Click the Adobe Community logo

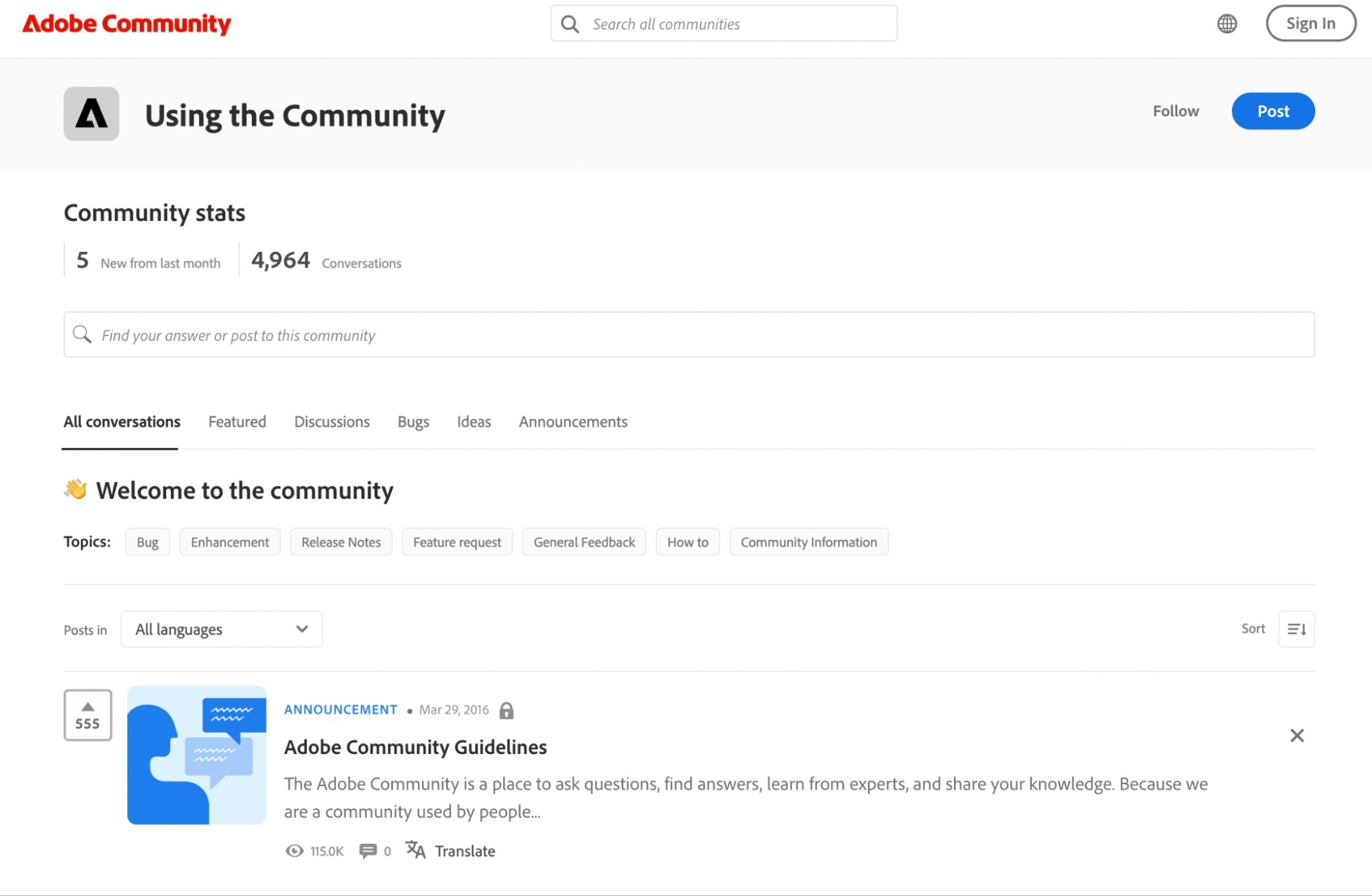(x=127, y=24)
